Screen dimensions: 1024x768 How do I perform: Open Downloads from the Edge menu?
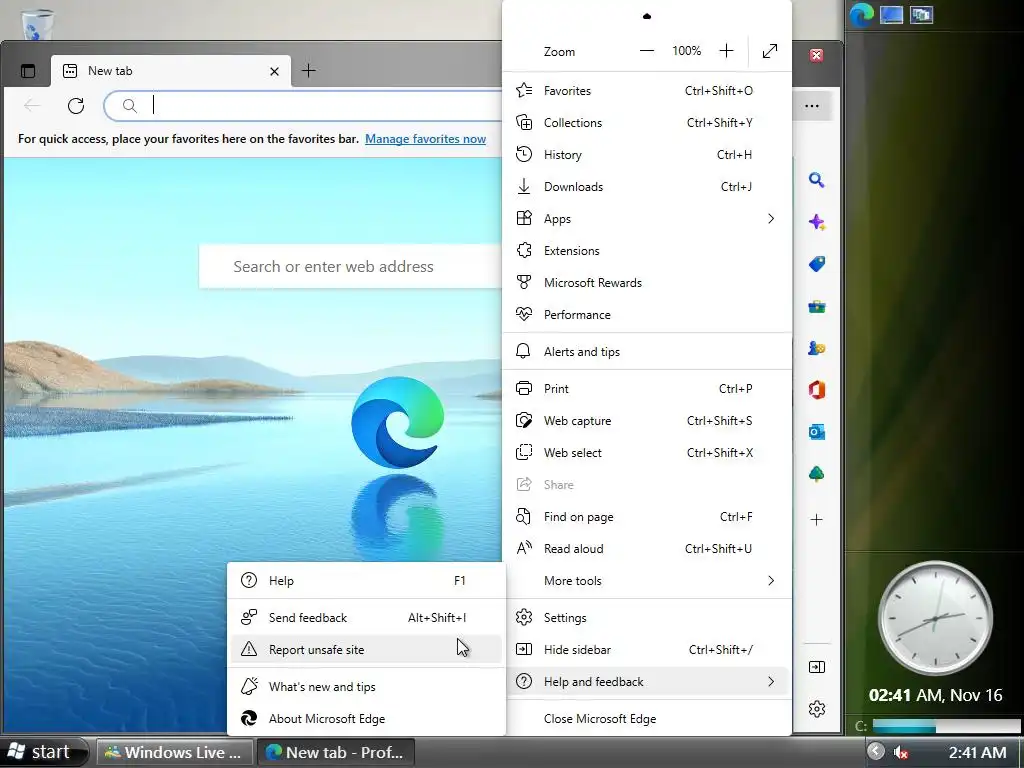tap(647, 187)
